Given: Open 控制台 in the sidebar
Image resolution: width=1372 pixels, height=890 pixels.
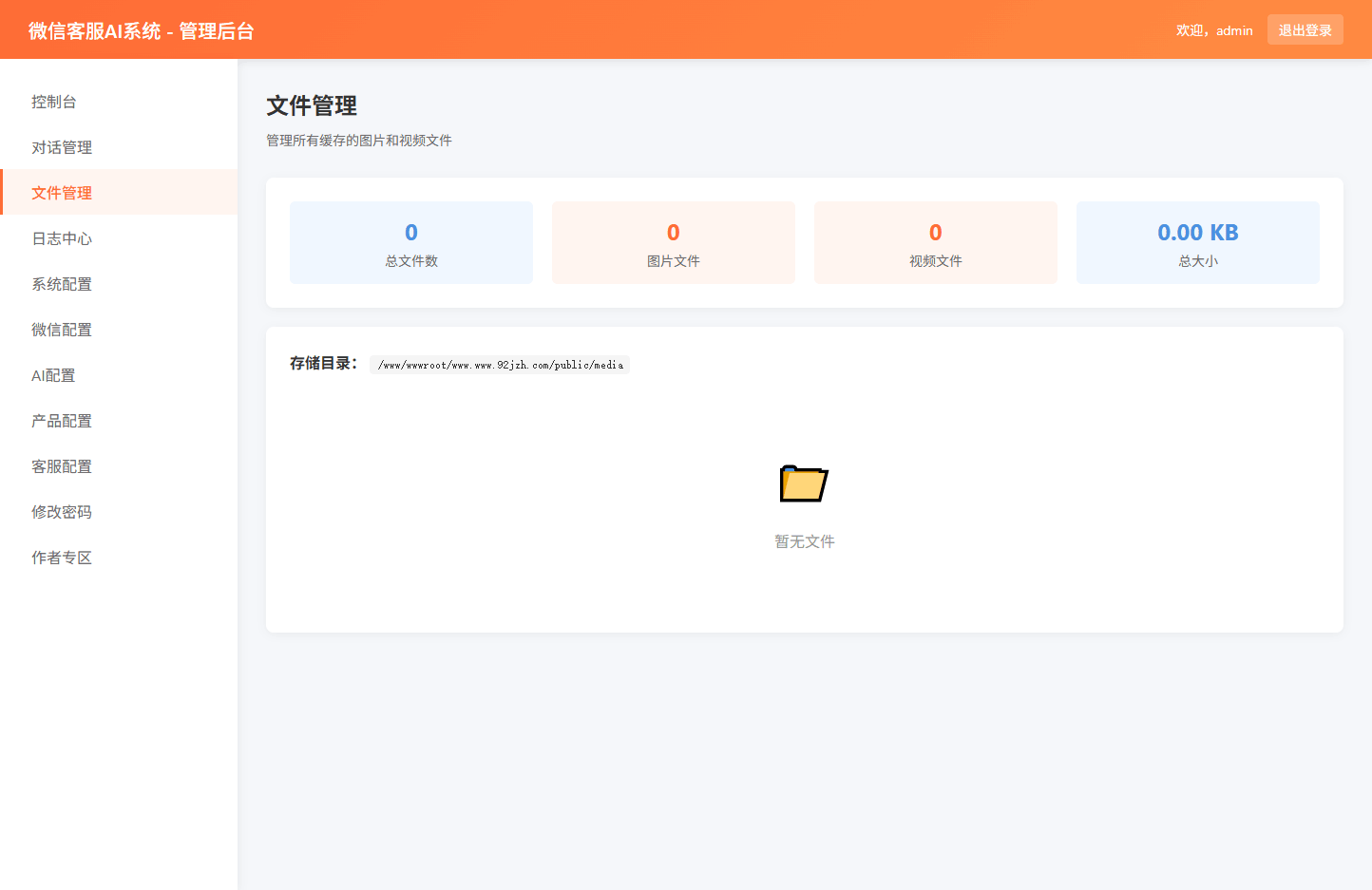Looking at the screenshot, I should point(54,102).
